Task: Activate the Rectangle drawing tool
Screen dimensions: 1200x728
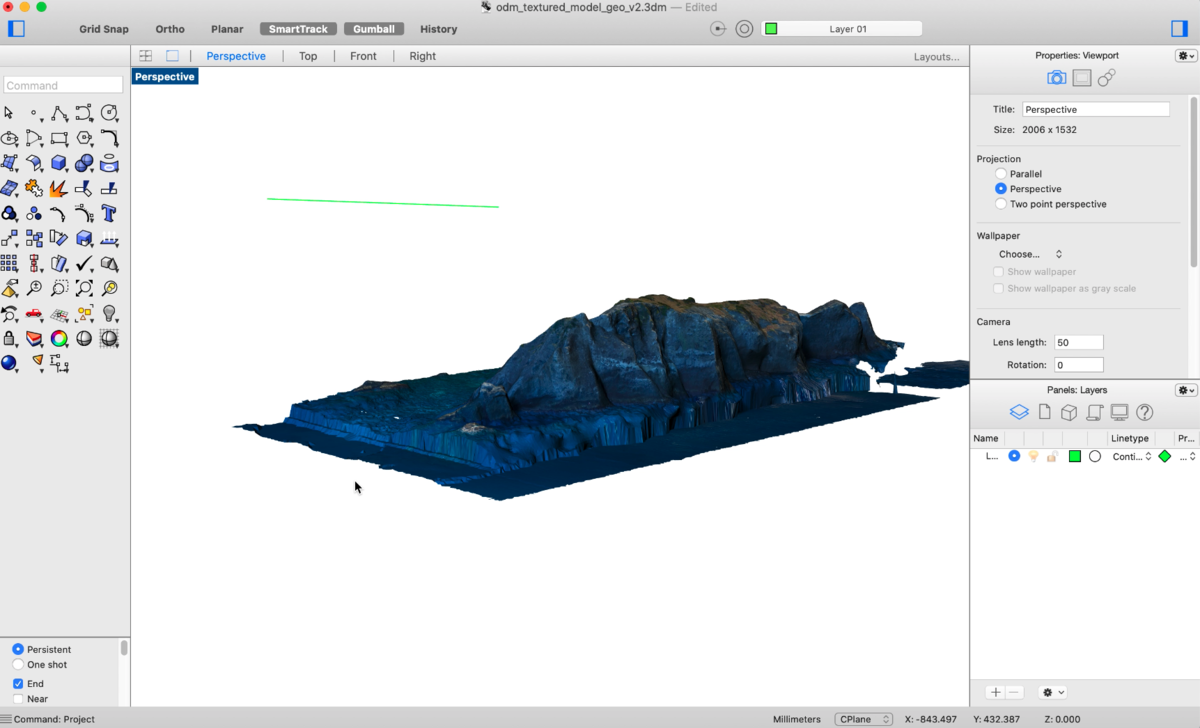Action: click(x=59, y=138)
